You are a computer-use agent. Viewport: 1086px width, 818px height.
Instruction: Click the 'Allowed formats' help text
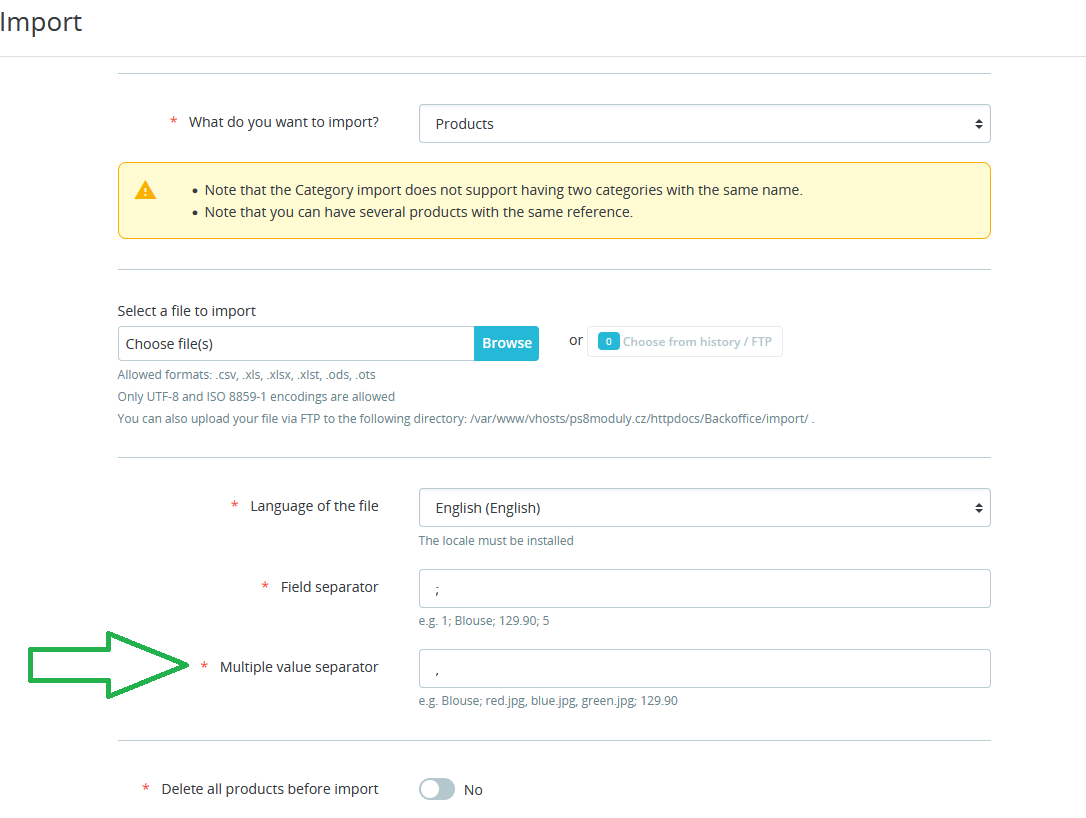click(x=247, y=375)
